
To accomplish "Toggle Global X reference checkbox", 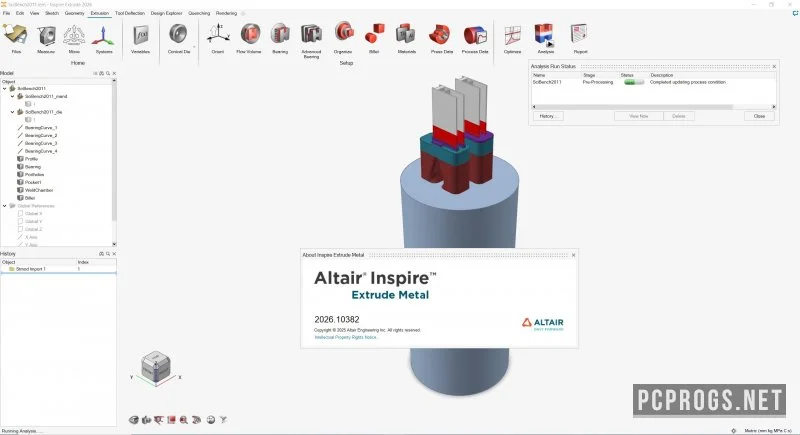I will coord(20,214).
